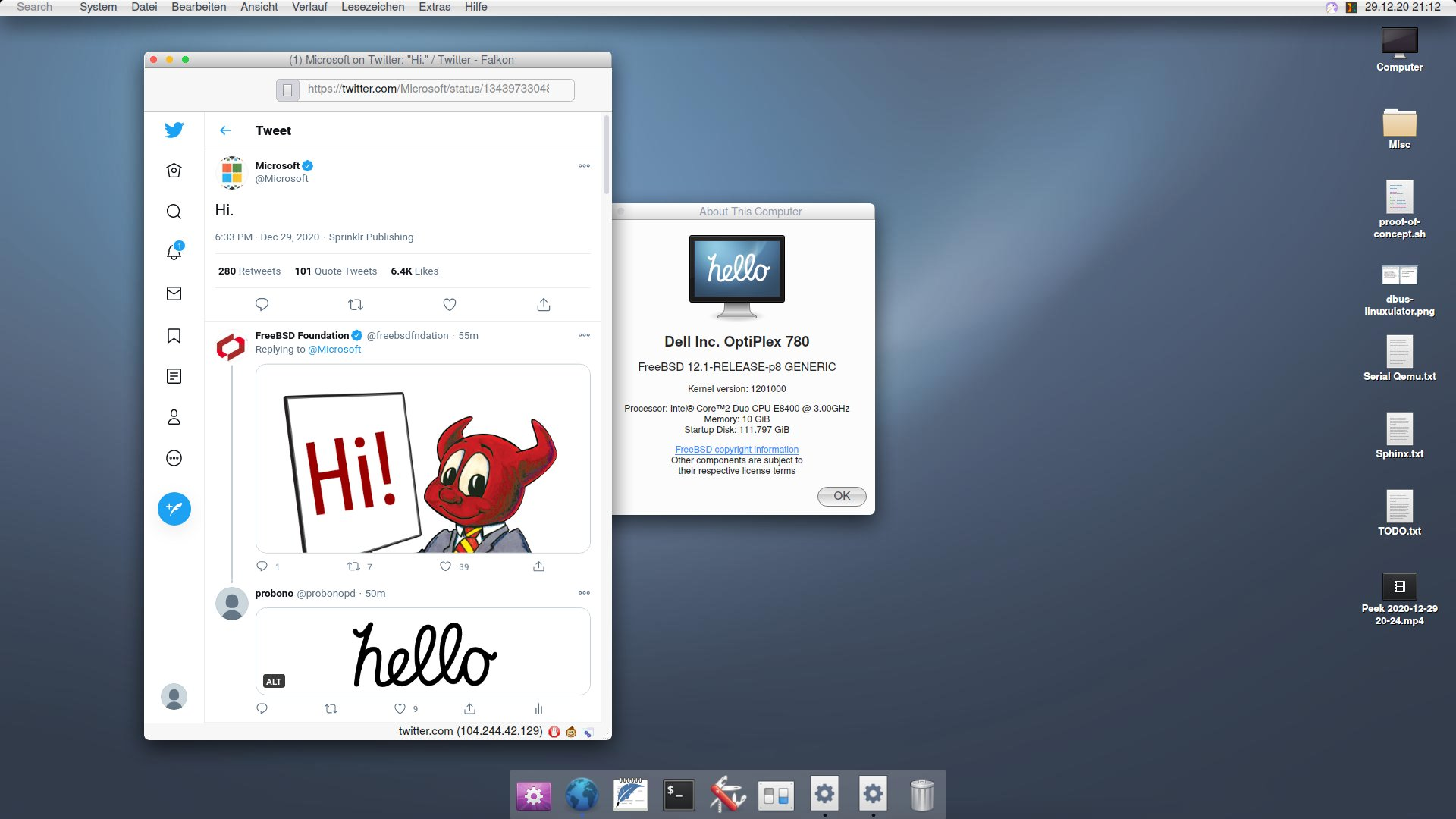Launch the terminal from the dock

[x=679, y=794]
